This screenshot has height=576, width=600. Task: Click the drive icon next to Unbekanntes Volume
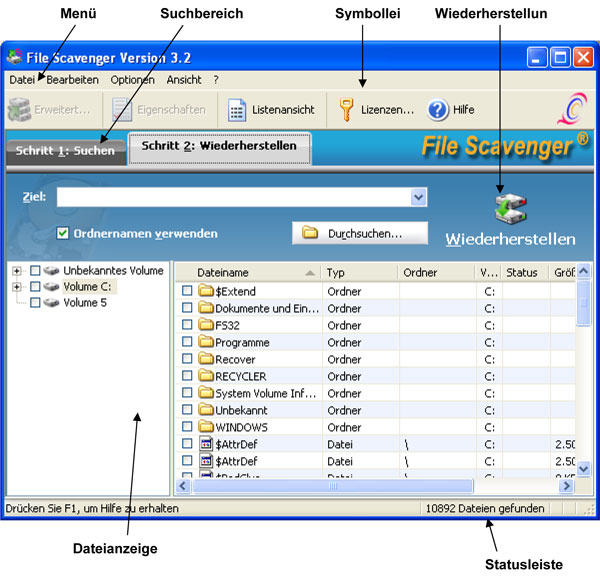pyautogui.click(x=51, y=271)
